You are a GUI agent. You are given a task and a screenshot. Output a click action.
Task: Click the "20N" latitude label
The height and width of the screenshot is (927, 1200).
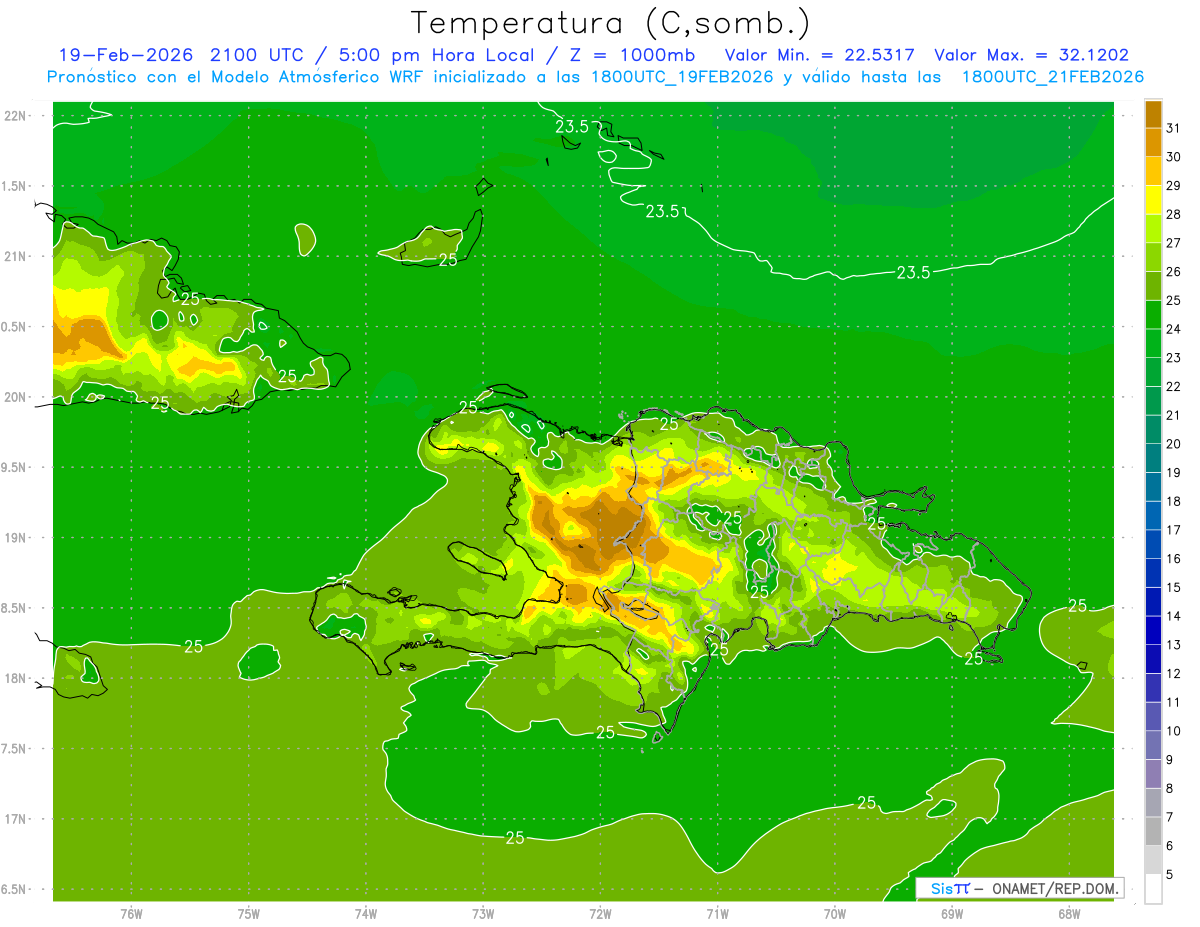15,397
